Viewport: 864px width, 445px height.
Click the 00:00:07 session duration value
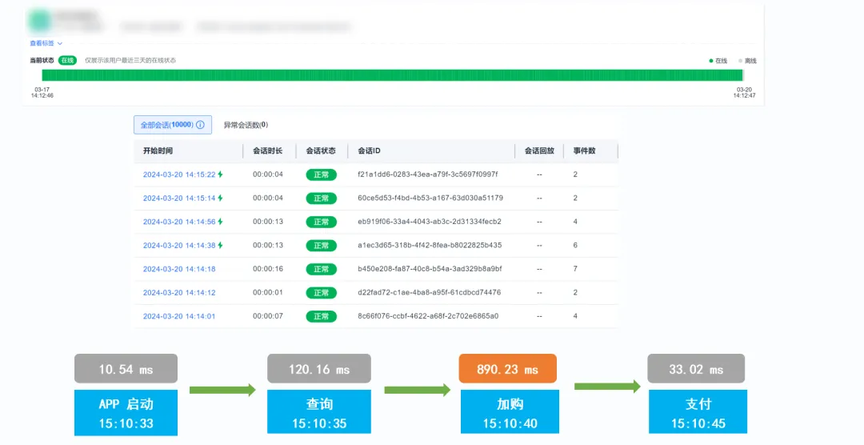(x=268, y=317)
